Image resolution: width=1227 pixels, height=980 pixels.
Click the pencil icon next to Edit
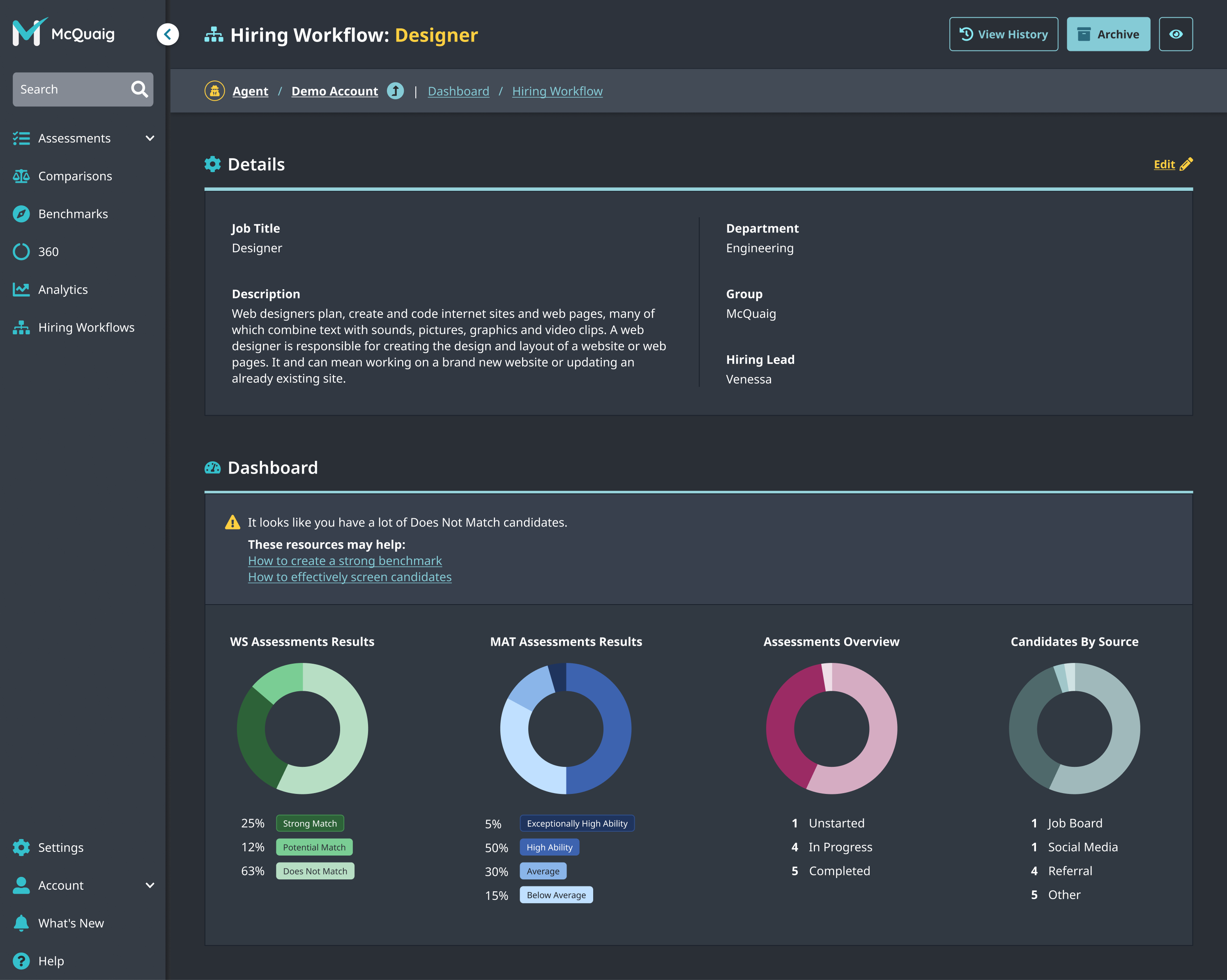(x=1187, y=164)
